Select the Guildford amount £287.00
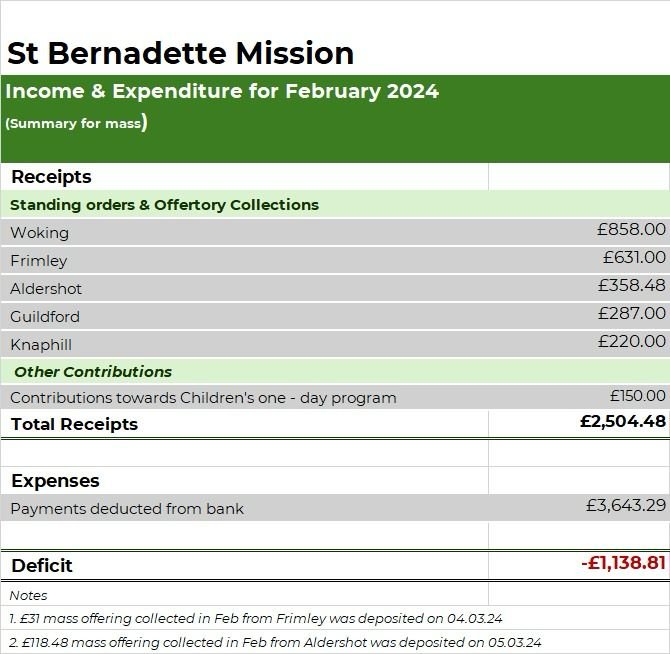Viewport: 670px width, 654px height. 632,314
